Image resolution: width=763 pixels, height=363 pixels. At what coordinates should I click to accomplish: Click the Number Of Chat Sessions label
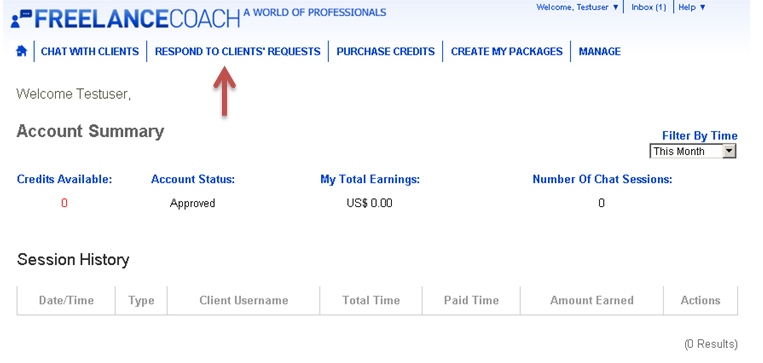click(602, 179)
